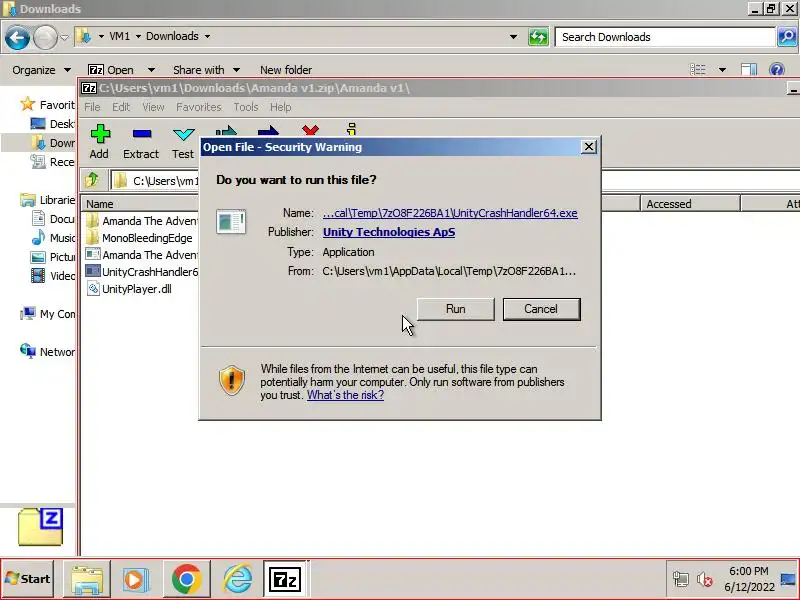Toggle the preview pane icon
The width and height of the screenshot is (800, 600).
tap(749, 69)
